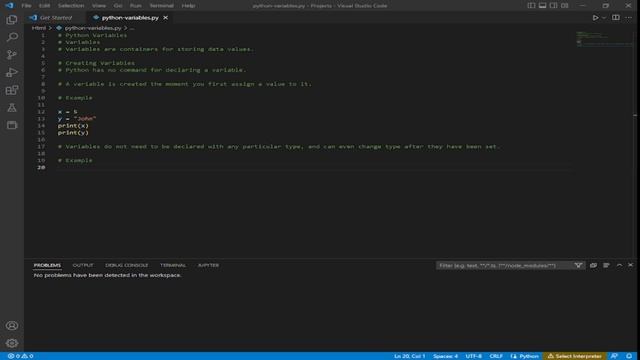Switch to the DEBUG CONSOLE panel tab
The height and width of the screenshot is (360, 640).
(x=127, y=265)
